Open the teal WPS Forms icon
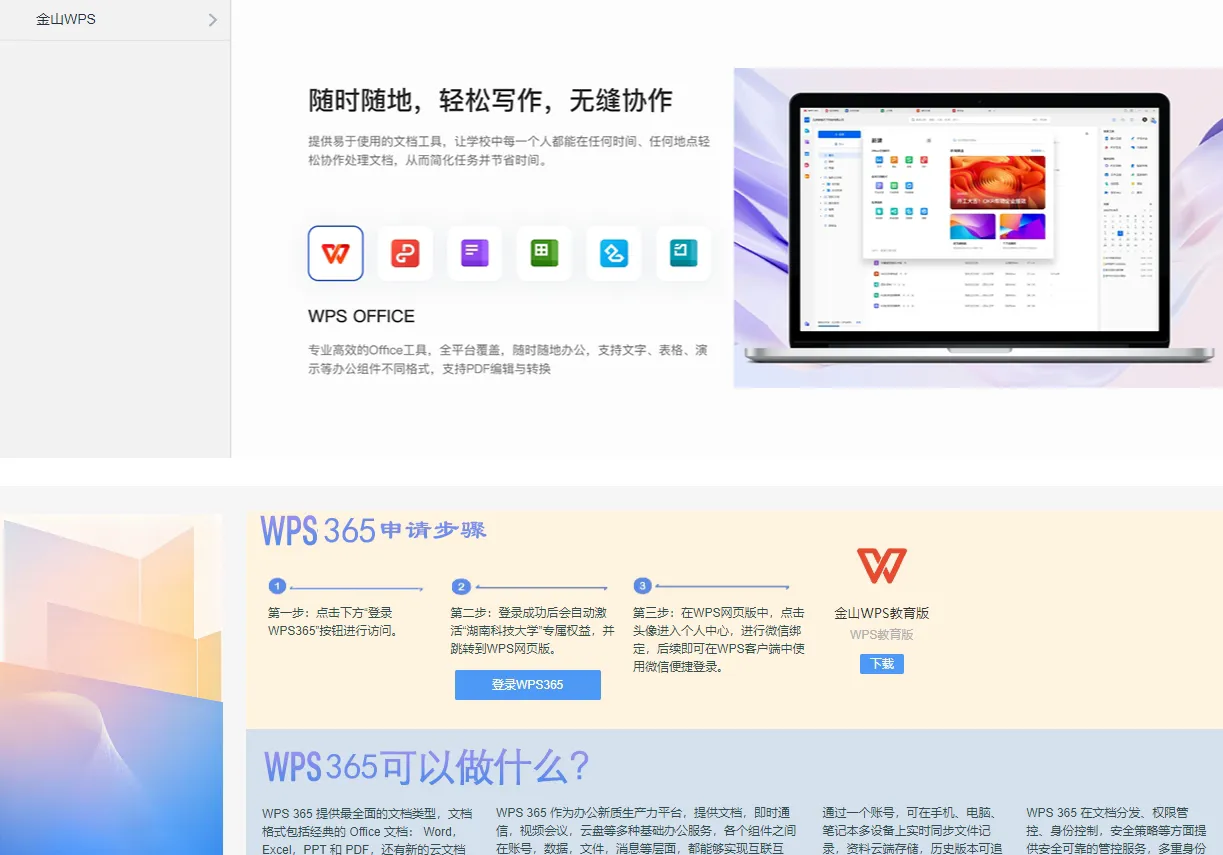The width and height of the screenshot is (1223, 855). [x=682, y=253]
